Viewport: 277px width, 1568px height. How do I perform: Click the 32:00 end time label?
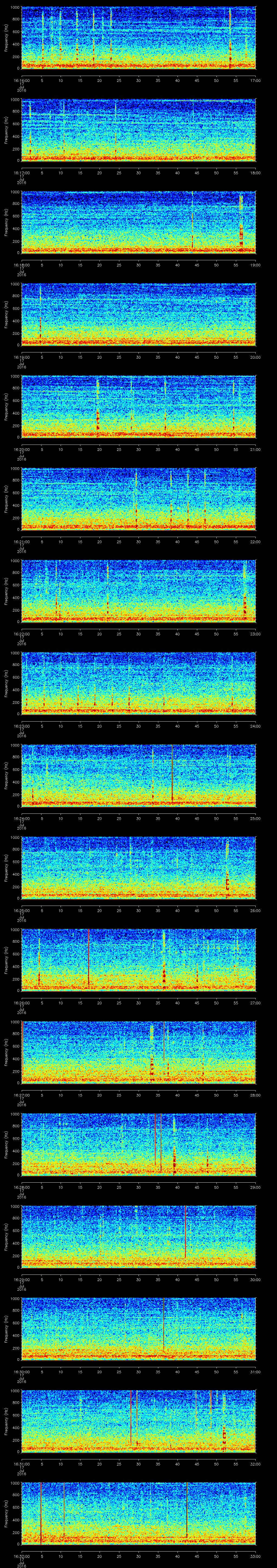(256, 1464)
